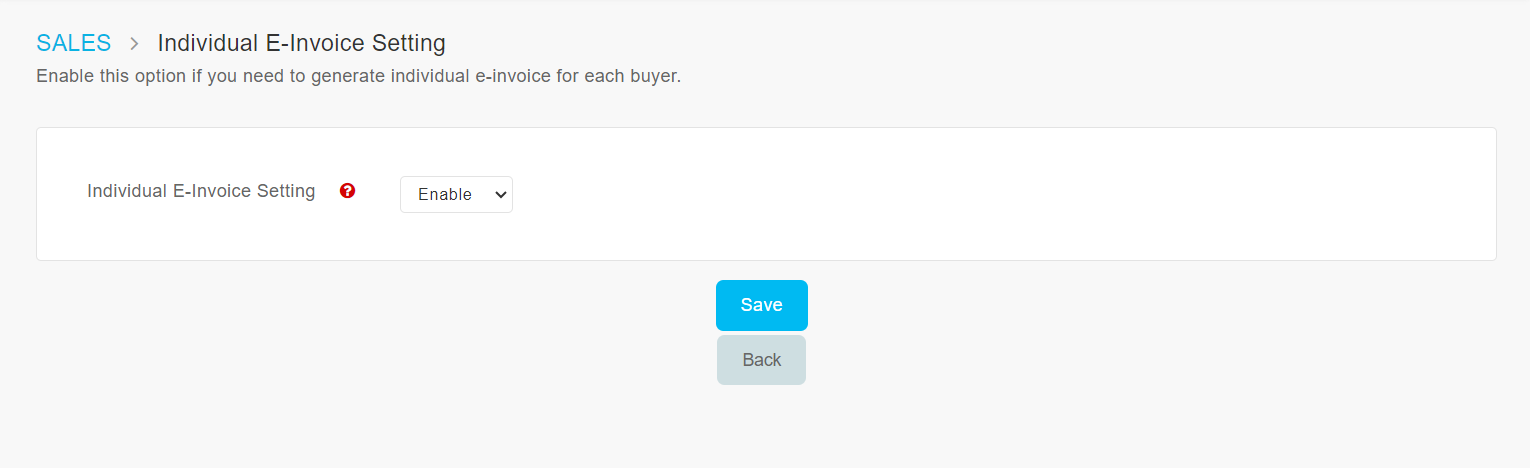Click the red question mark help icon
This screenshot has height=468, width=1530.
coord(348,191)
